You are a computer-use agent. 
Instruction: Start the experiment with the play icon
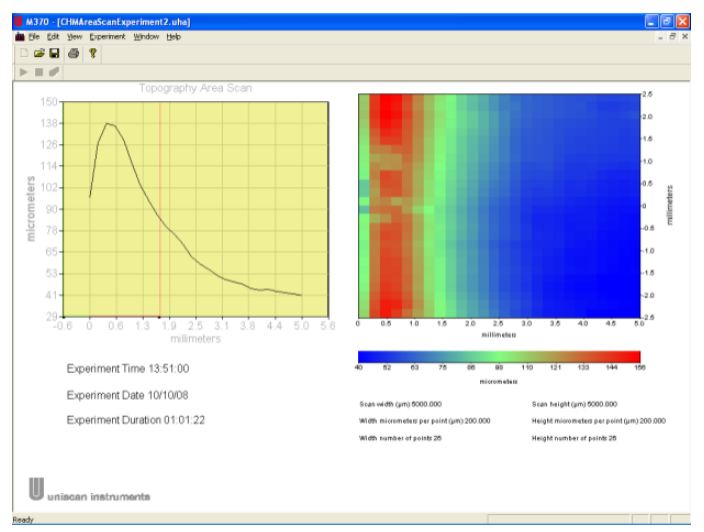point(23,72)
